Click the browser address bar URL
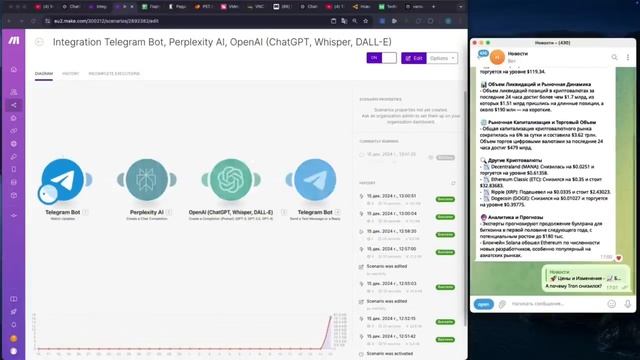 coord(107,21)
